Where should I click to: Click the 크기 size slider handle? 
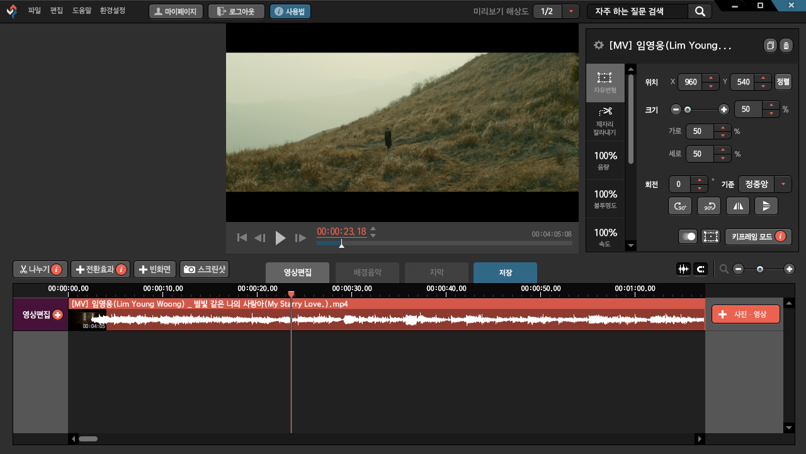(687, 110)
